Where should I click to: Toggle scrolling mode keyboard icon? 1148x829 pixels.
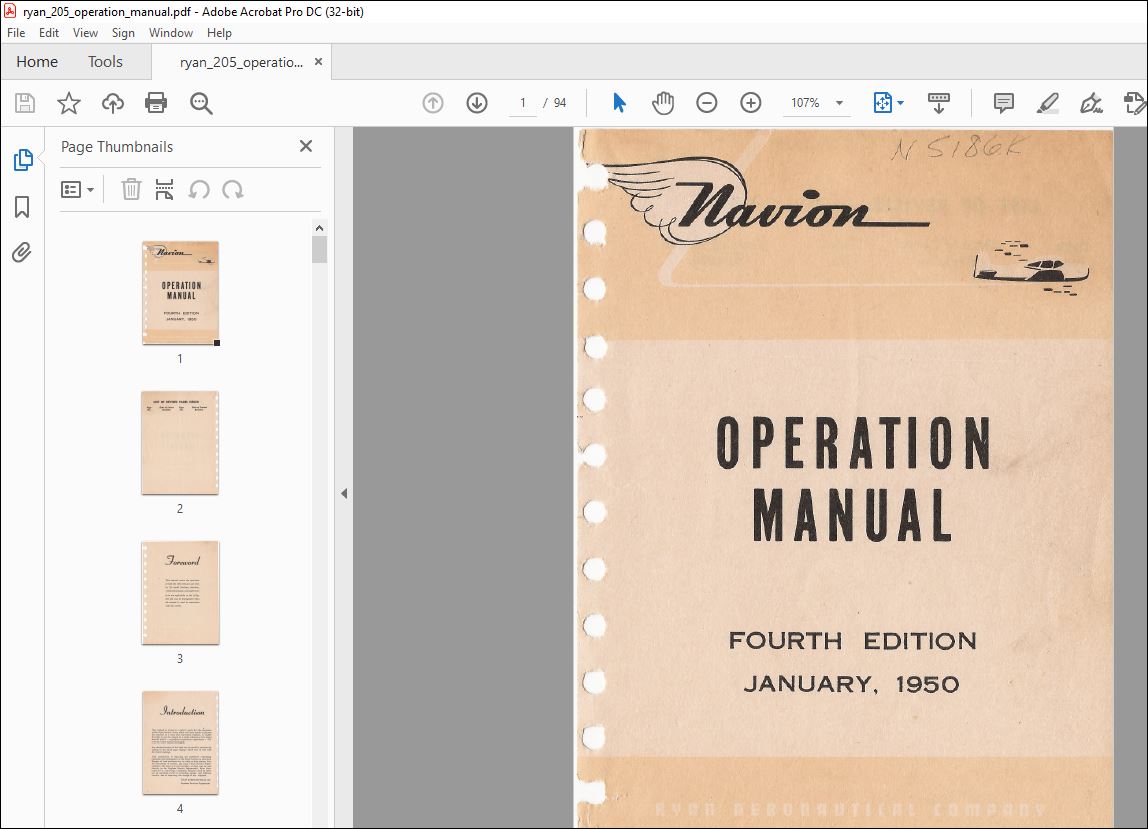click(939, 103)
